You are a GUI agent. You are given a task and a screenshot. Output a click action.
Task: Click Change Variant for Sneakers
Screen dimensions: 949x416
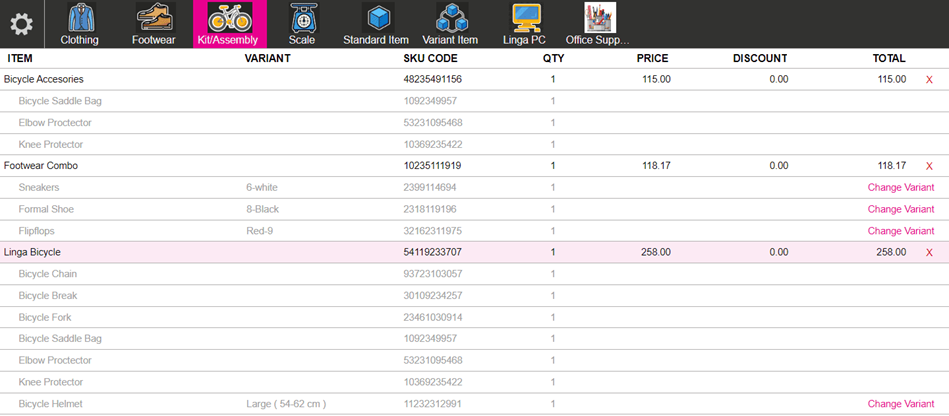(x=900, y=188)
